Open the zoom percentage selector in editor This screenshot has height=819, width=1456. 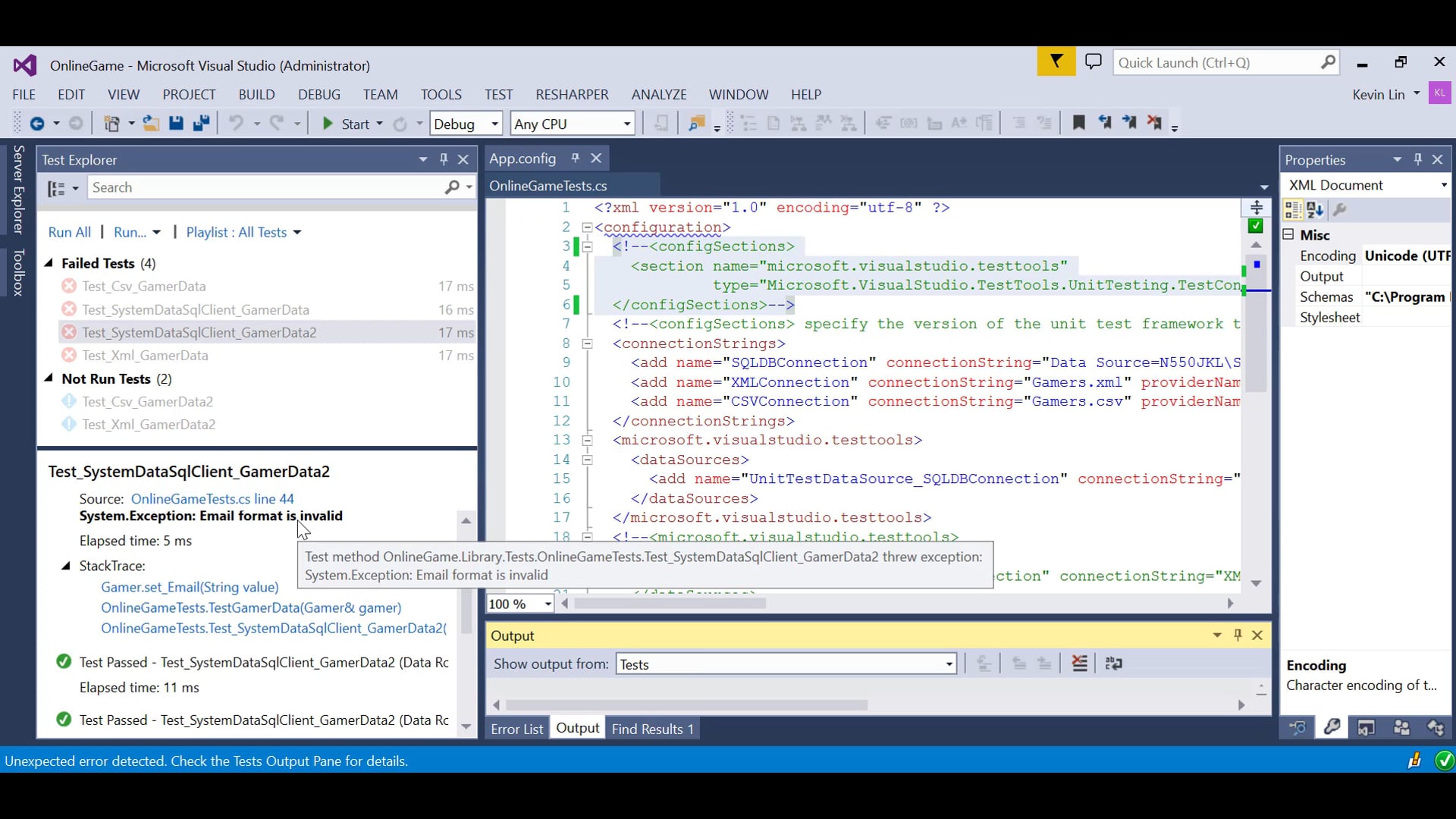[519, 604]
